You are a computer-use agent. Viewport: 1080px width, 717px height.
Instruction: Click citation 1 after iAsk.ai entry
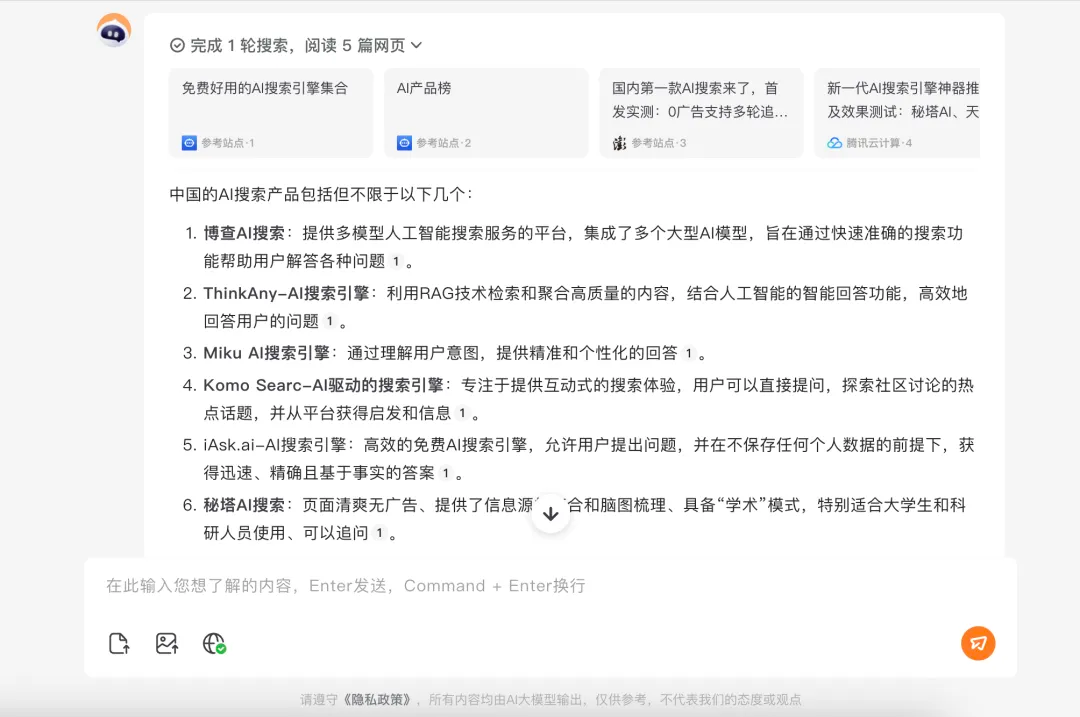pos(445,473)
